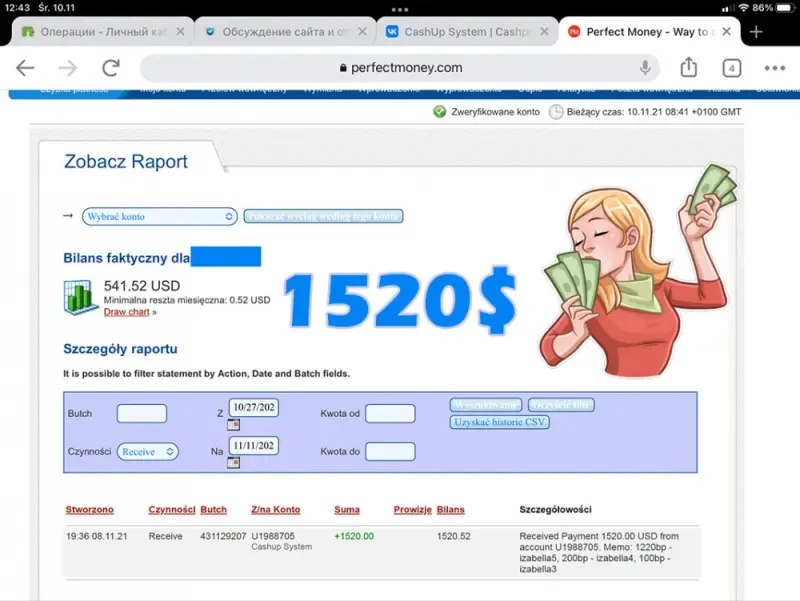Open tab switcher showing 4 tabs
800x601 pixels.
click(732, 68)
